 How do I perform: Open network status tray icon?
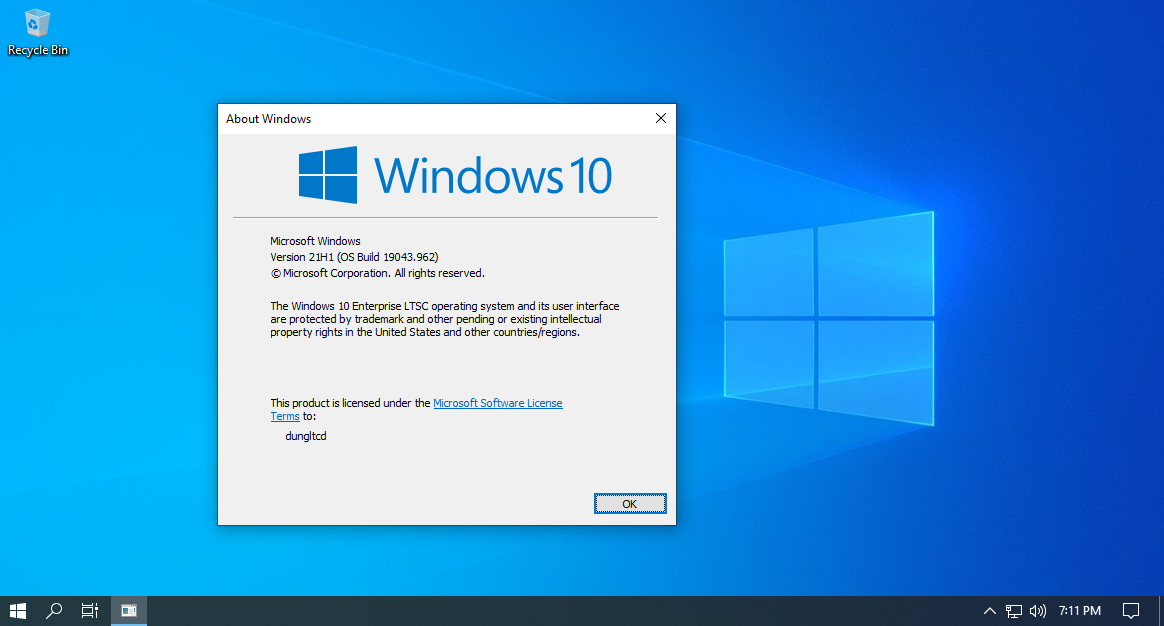[x=1013, y=610]
